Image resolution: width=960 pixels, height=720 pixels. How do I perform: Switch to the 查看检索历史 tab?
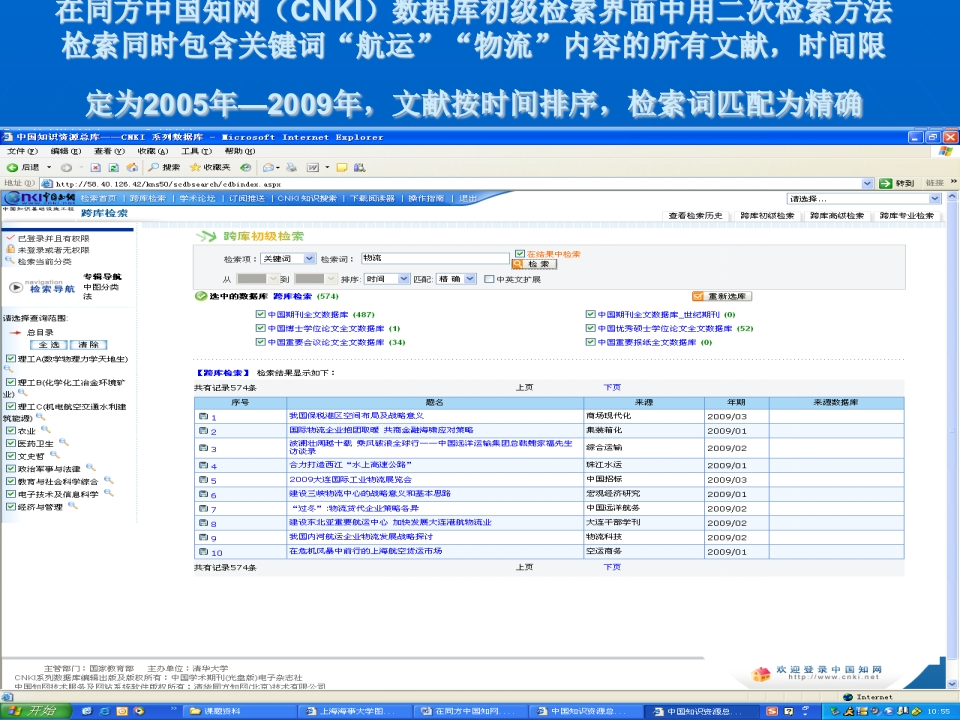[x=696, y=216]
